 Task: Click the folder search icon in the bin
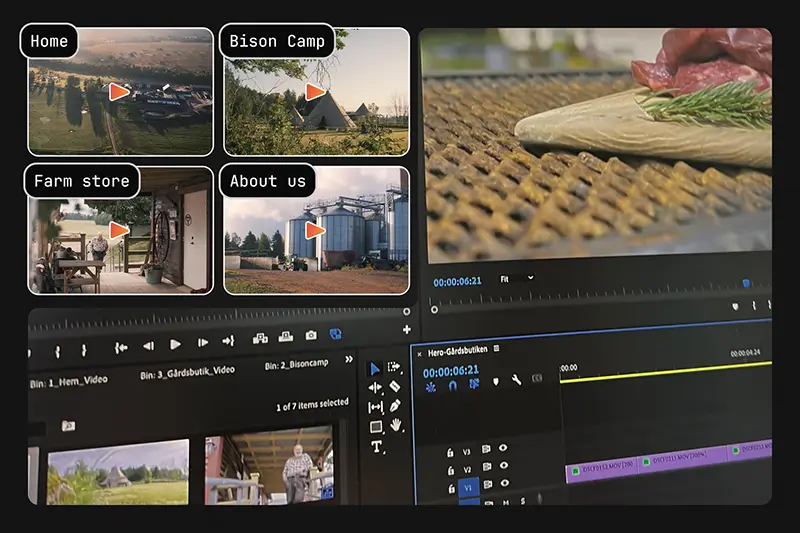click(x=68, y=425)
